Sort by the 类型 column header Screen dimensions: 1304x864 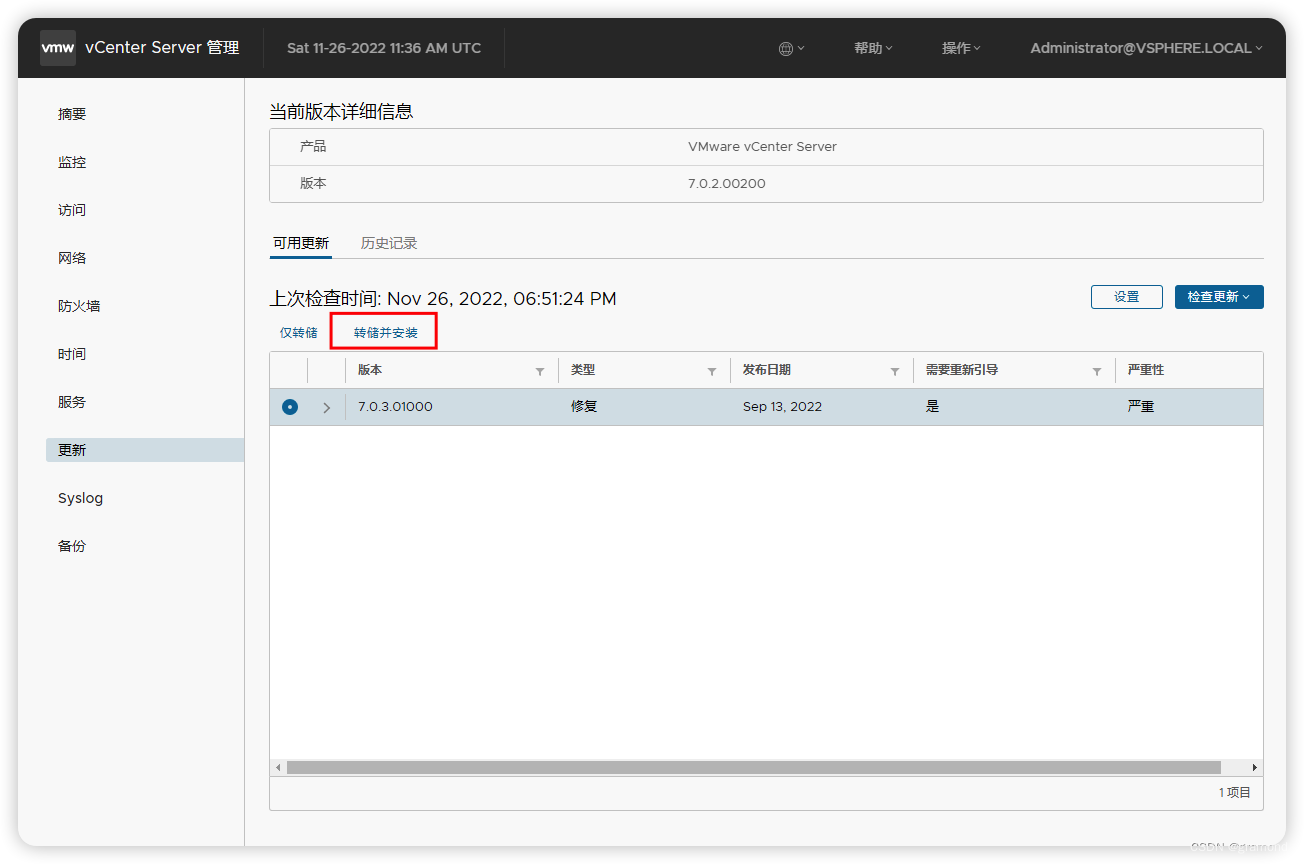tap(583, 370)
